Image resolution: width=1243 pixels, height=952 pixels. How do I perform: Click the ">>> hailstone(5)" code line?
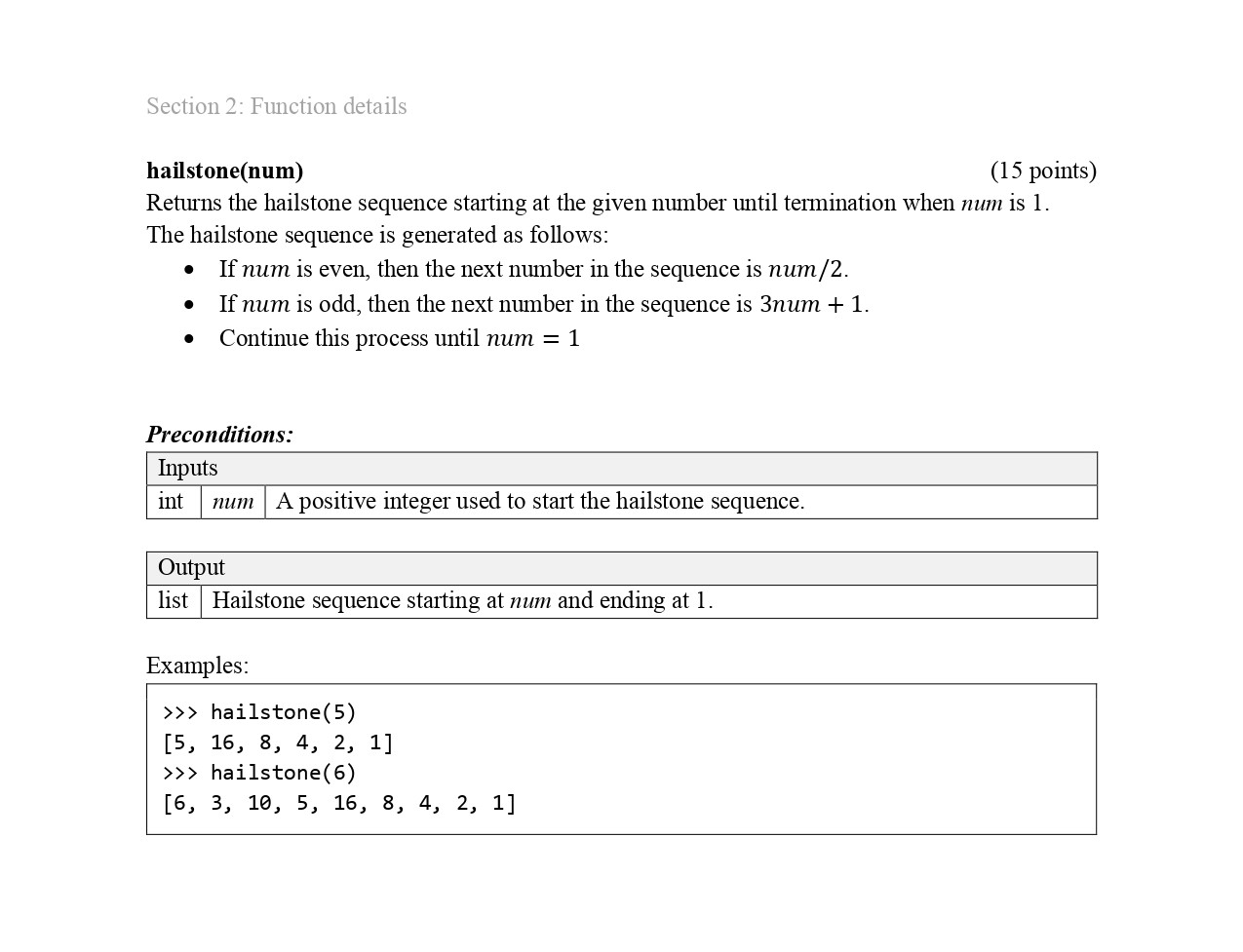coord(259,712)
